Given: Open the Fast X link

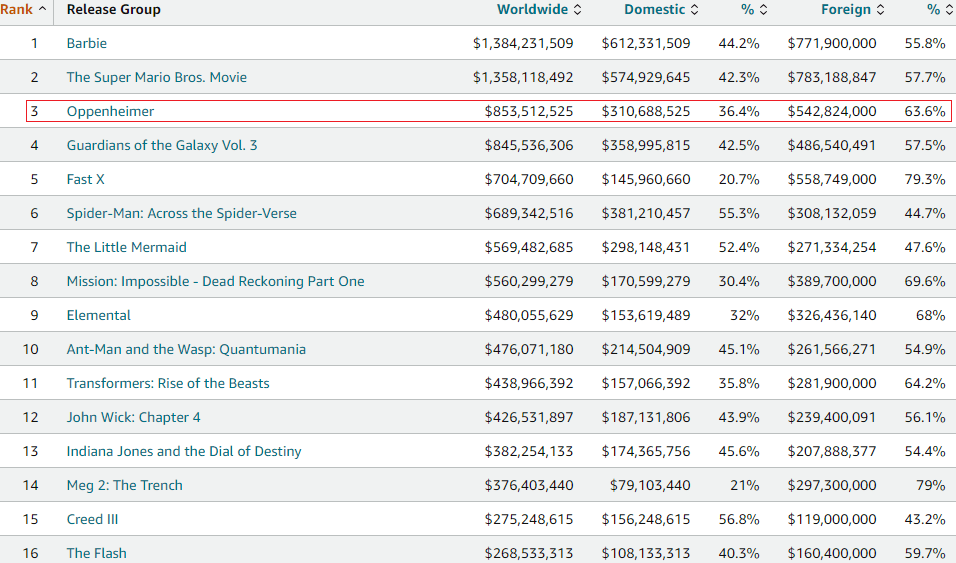Looking at the screenshot, I should 85,179.
